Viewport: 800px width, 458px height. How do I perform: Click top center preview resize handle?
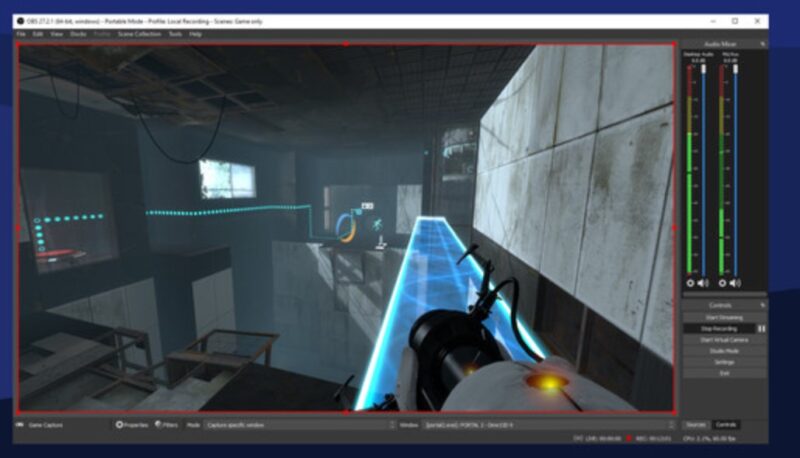[x=346, y=44]
